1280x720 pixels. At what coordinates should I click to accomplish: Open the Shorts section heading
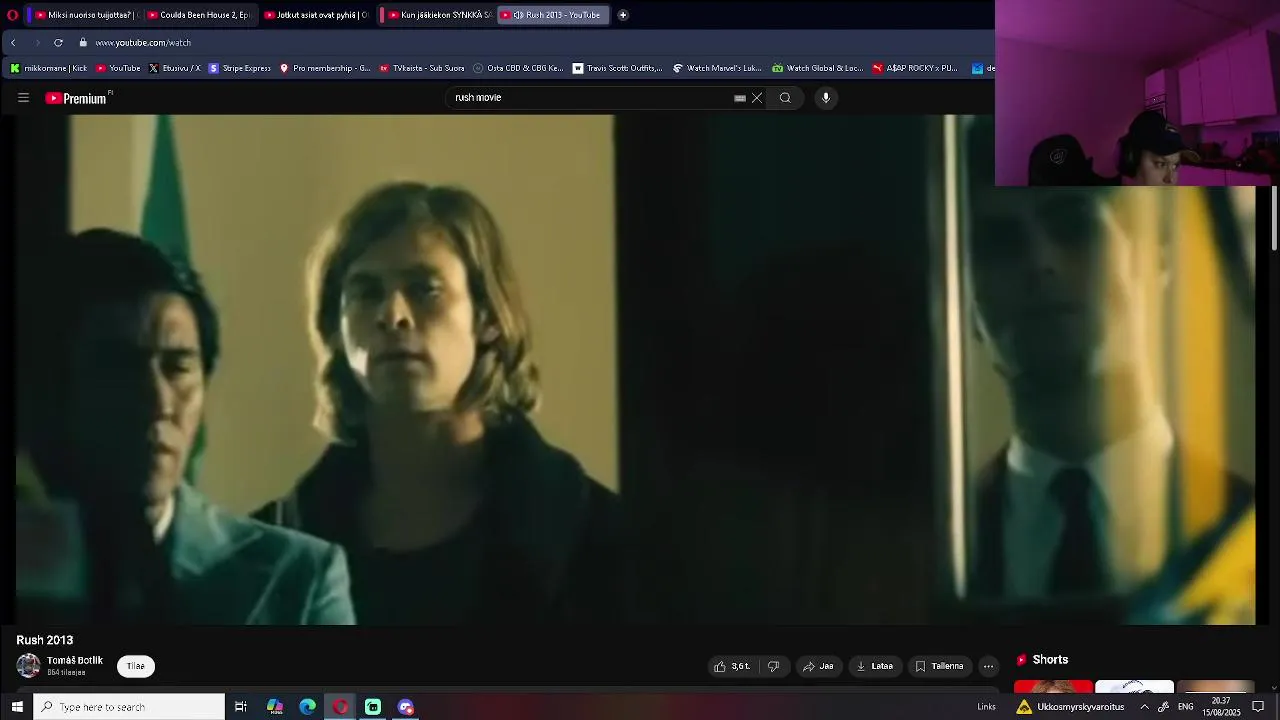pyautogui.click(x=1043, y=660)
